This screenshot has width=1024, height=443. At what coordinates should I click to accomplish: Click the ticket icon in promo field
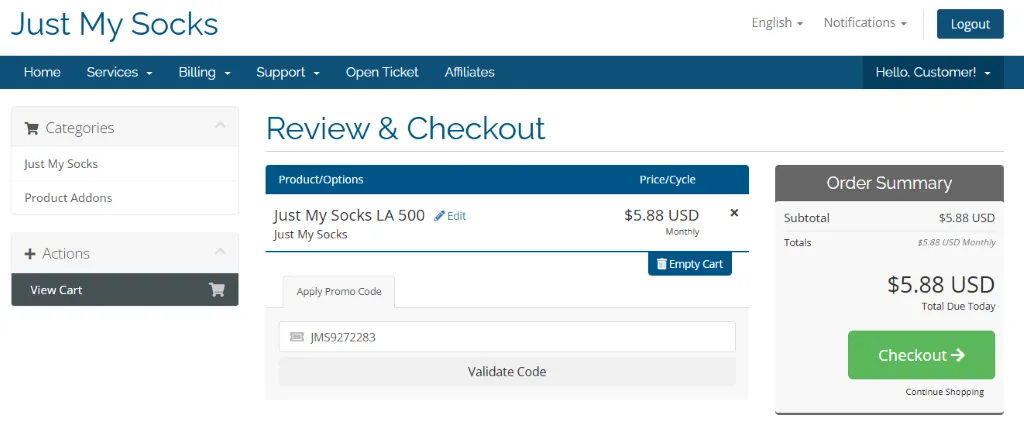click(296, 337)
